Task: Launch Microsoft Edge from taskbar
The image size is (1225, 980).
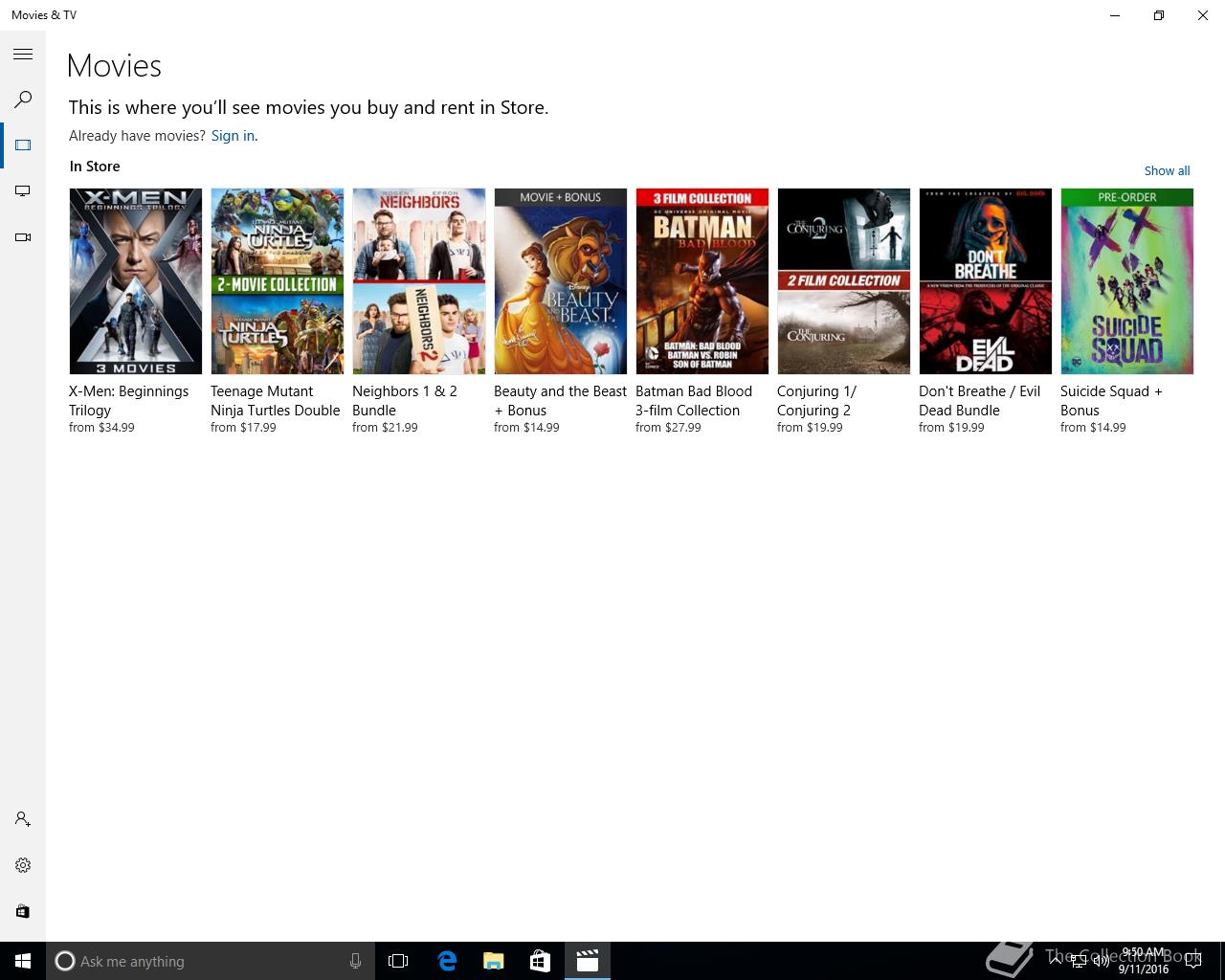Action: click(x=447, y=961)
